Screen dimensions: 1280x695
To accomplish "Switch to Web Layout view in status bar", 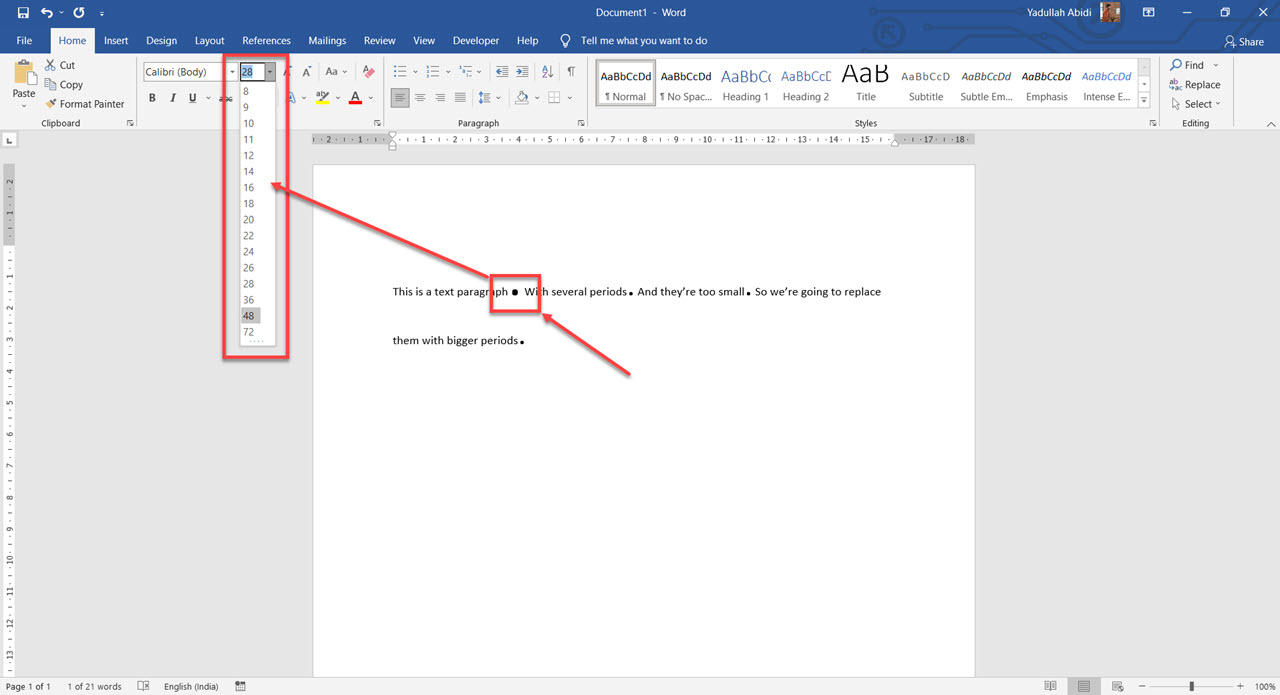I will [1116, 686].
